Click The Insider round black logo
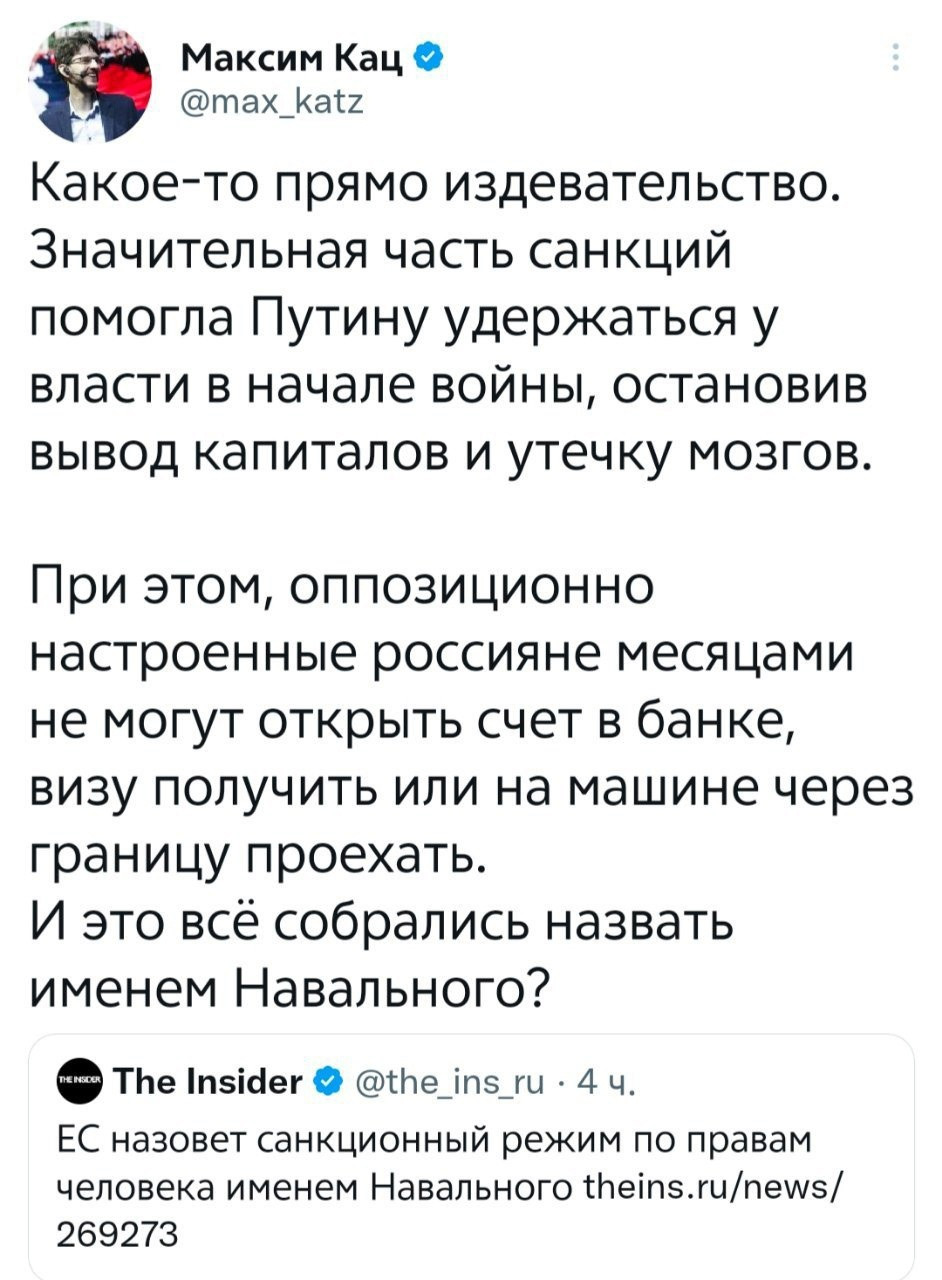This screenshot has width=942, height=1280. (x=81, y=1082)
